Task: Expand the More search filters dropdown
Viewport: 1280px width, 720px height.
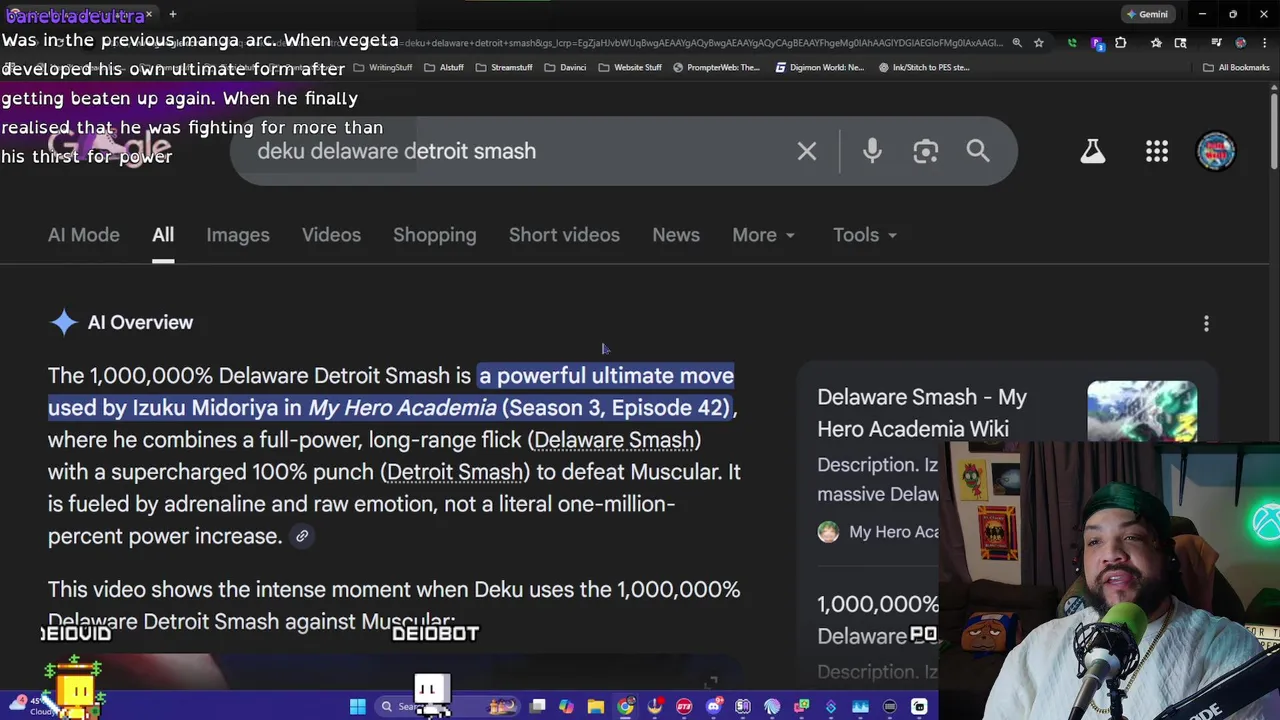Action: coord(763,235)
